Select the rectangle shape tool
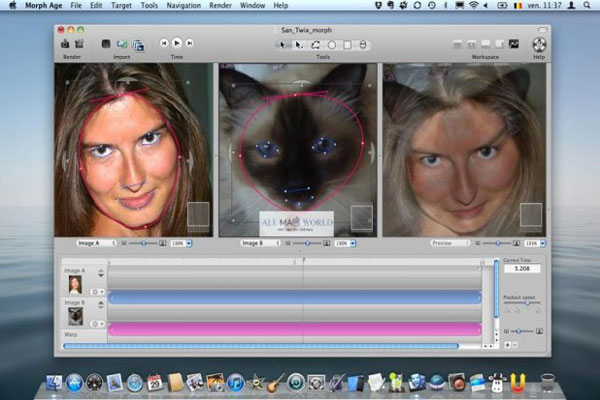Screen dimensions: 600x400 coord(346,44)
